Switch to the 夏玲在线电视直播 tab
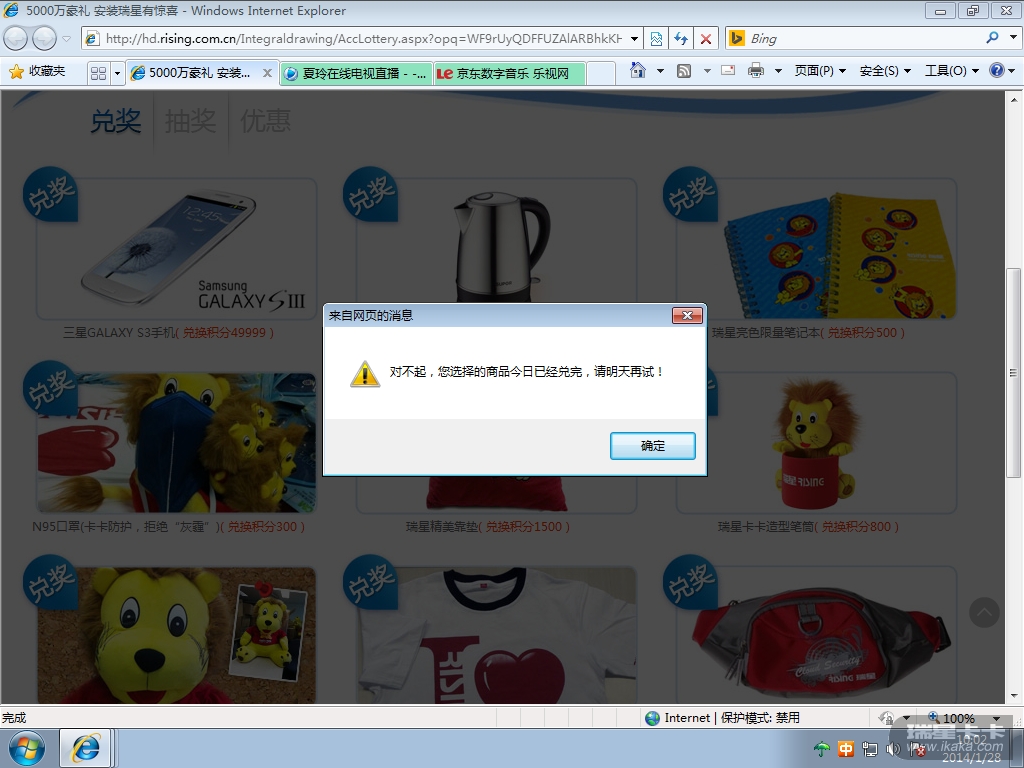The height and width of the screenshot is (768, 1024). tap(357, 74)
